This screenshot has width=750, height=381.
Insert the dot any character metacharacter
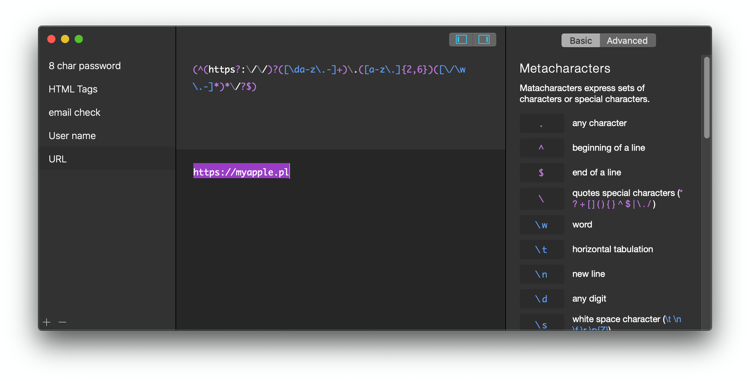(541, 123)
